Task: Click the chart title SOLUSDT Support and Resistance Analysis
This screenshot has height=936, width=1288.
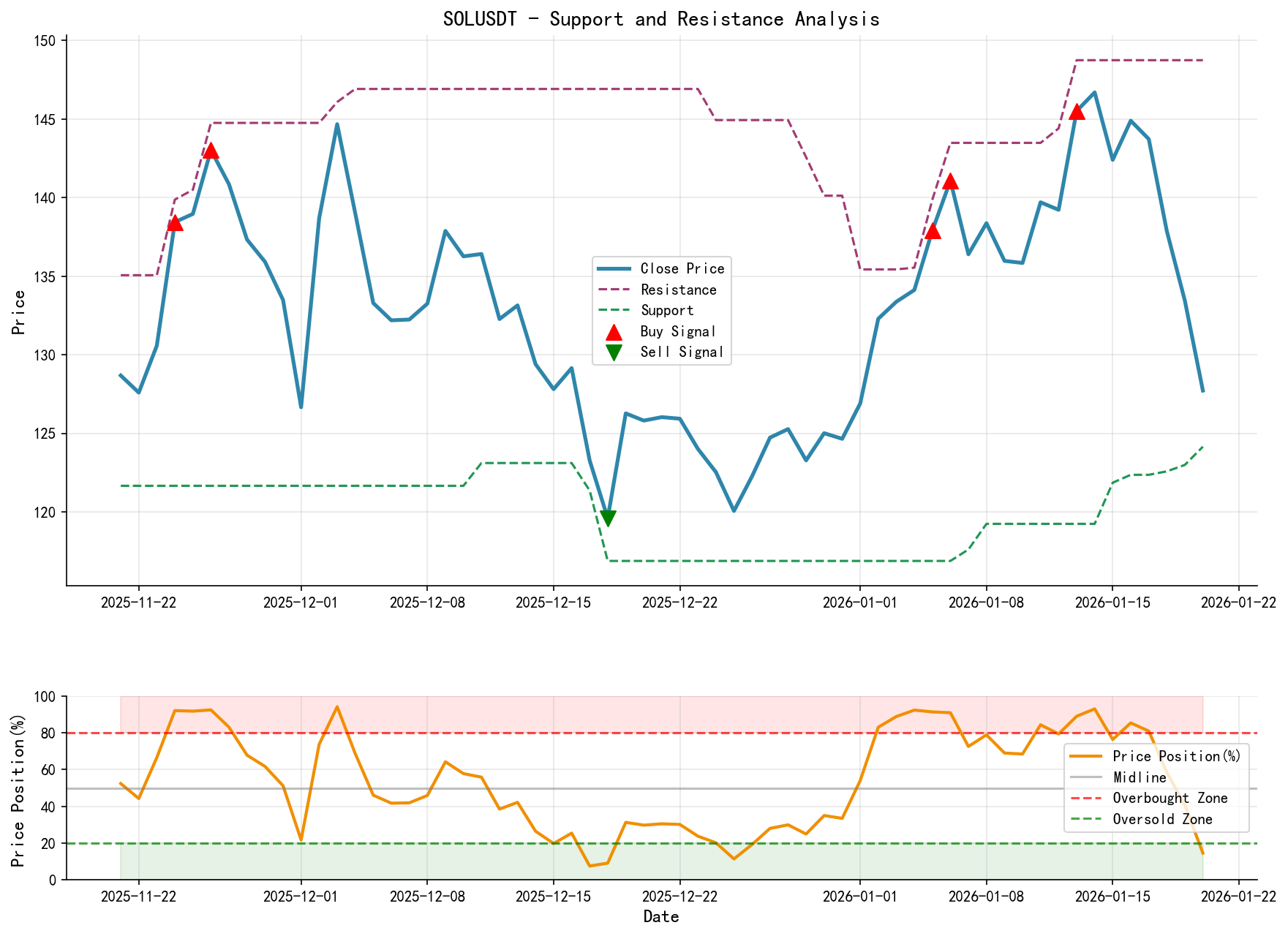Action: coord(662,18)
